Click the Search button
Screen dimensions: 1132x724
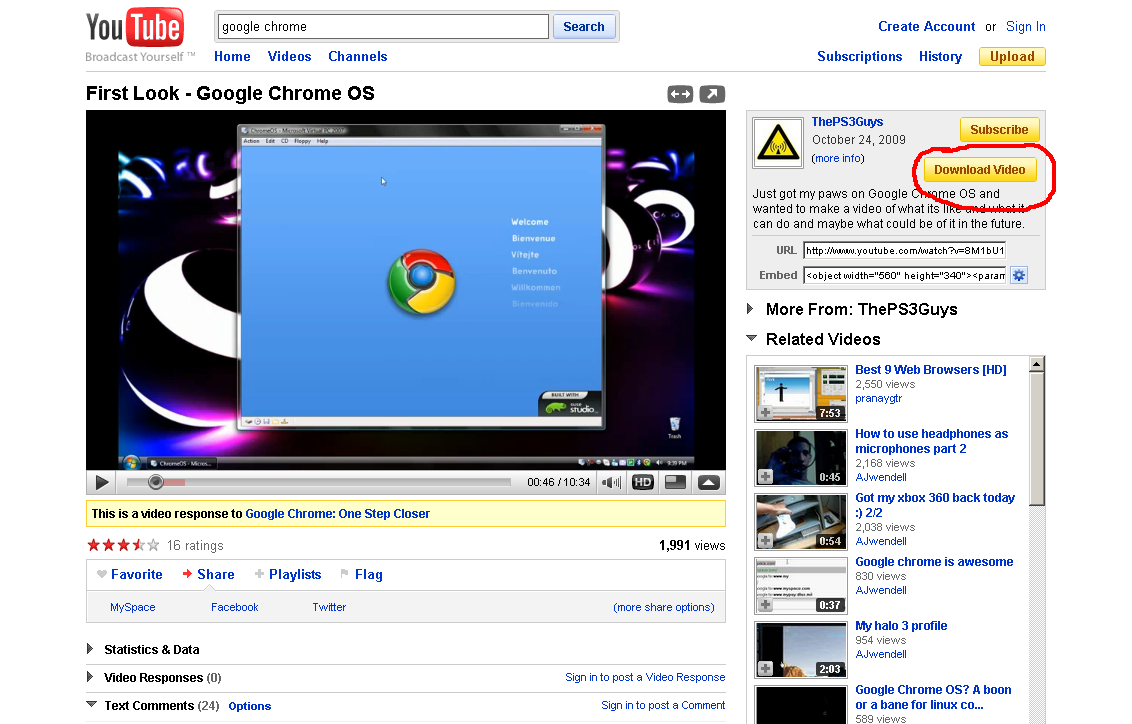coord(583,27)
